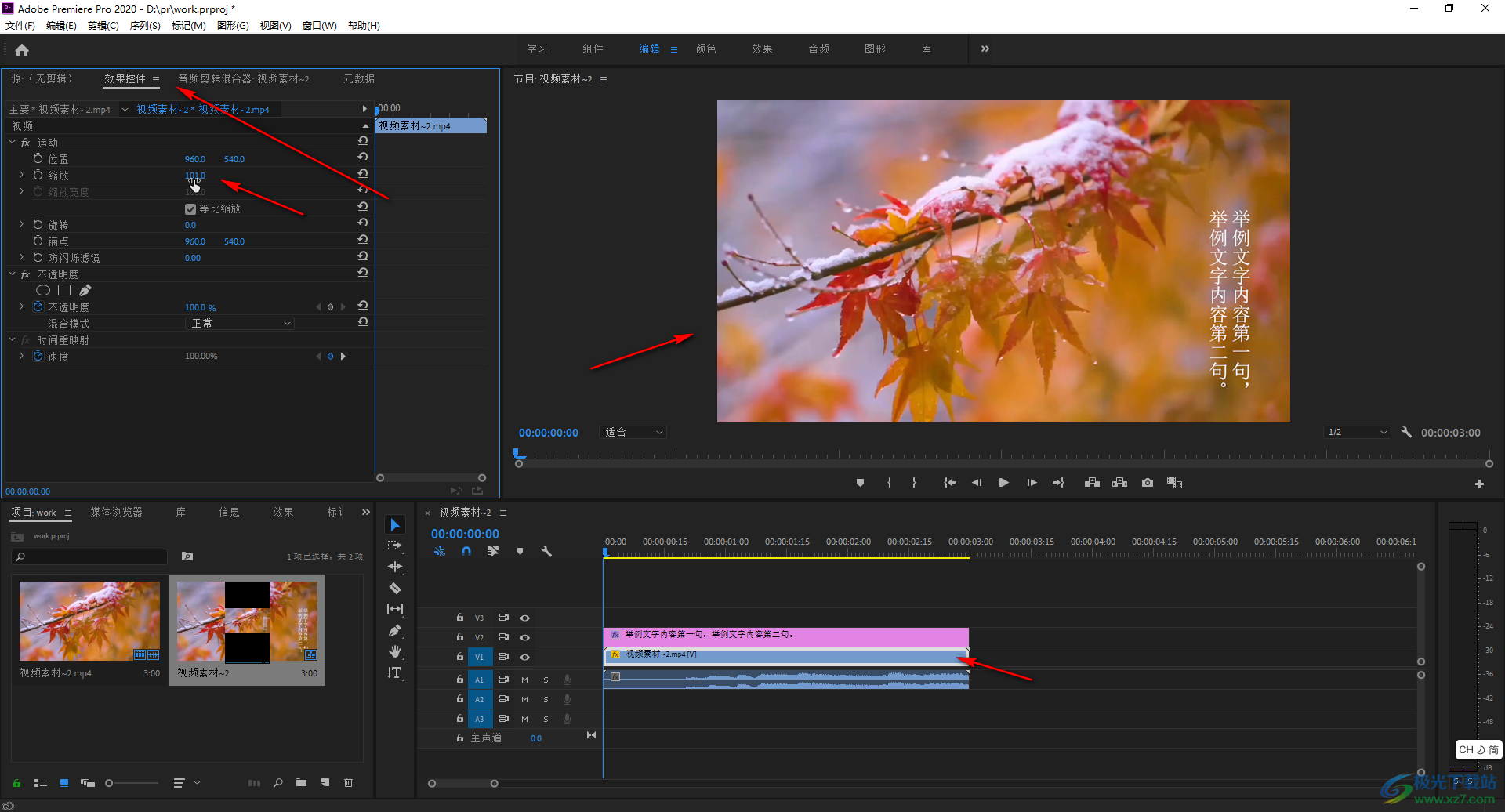
Task: Select the Hand tool
Action: pos(395,651)
